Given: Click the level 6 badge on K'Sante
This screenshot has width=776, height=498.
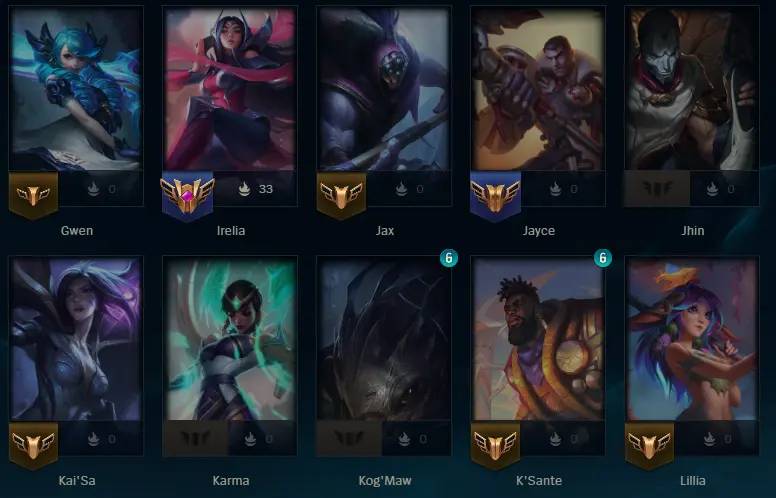Looking at the screenshot, I should (x=602, y=258).
